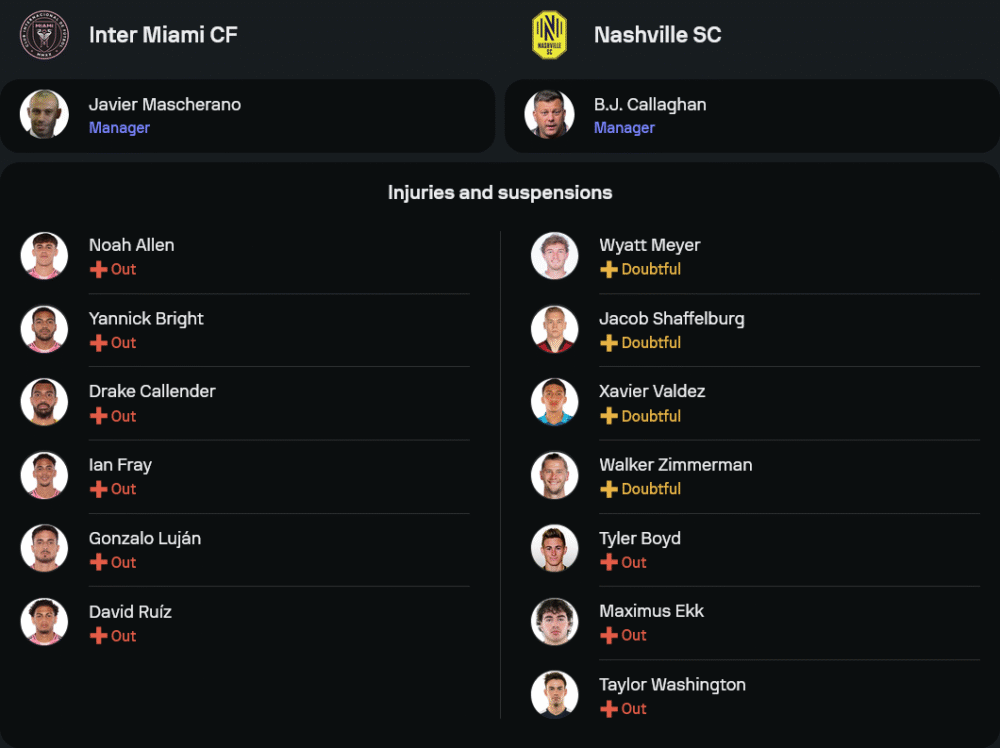Select Taylor Washington's player name
This screenshot has width=1000, height=748.
pyautogui.click(x=672, y=685)
